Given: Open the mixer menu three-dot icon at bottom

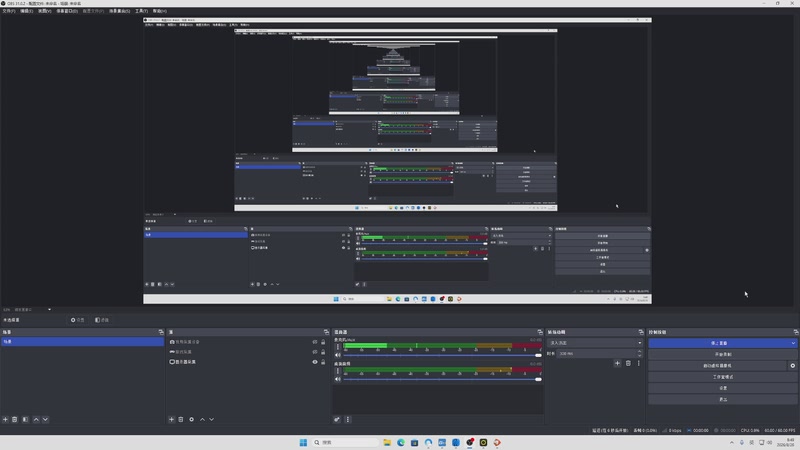Looking at the screenshot, I should click(348, 419).
